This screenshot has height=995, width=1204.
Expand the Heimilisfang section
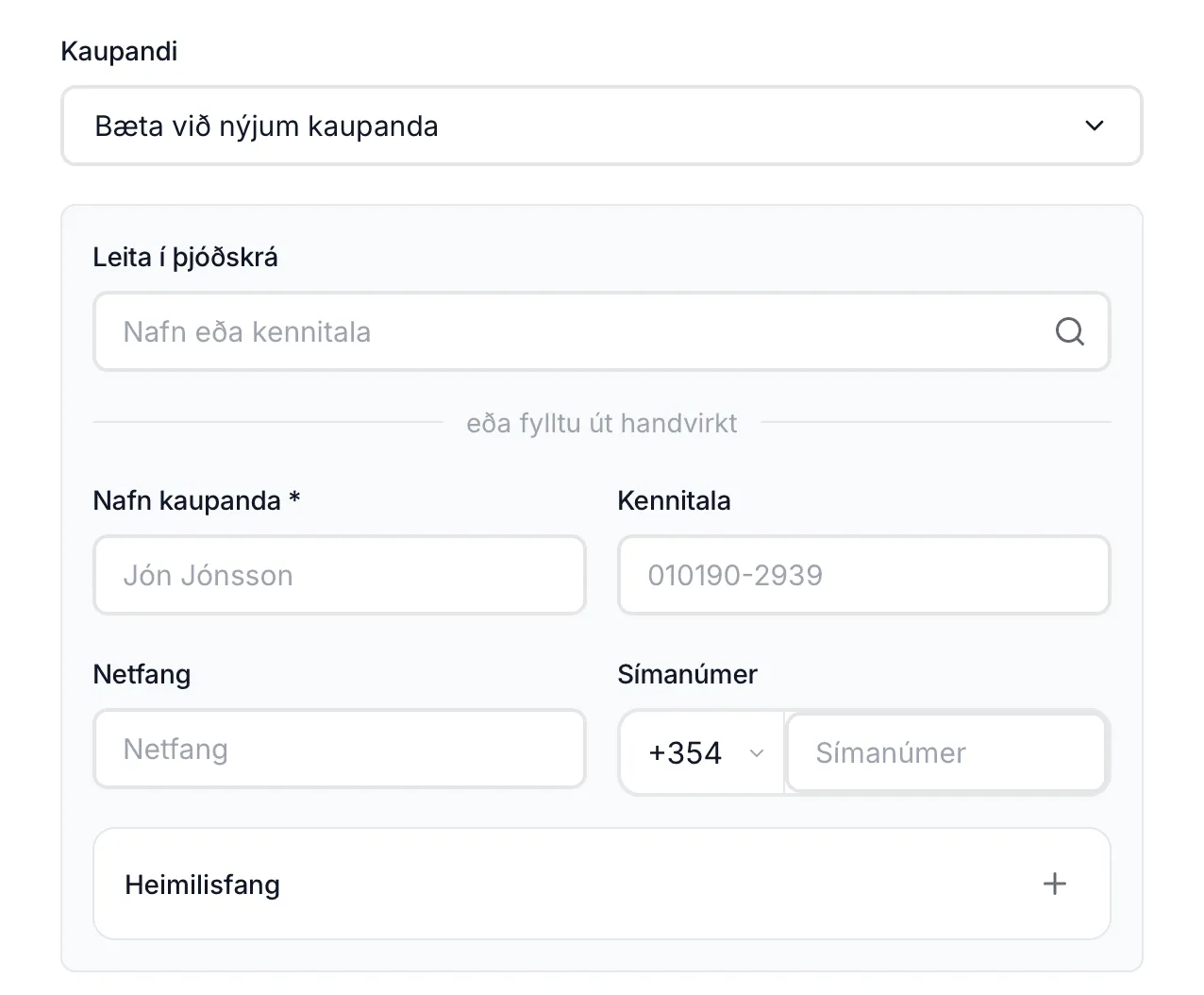tap(602, 884)
